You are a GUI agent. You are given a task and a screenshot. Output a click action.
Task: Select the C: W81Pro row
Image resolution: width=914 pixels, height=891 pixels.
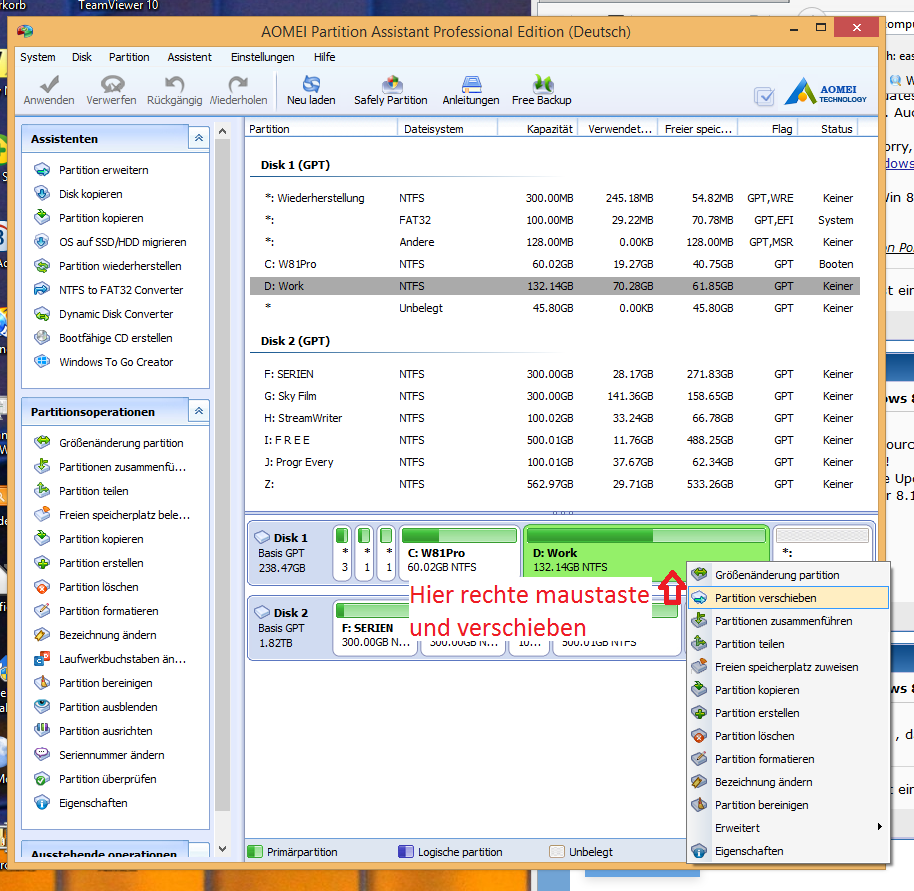click(x=555, y=264)
